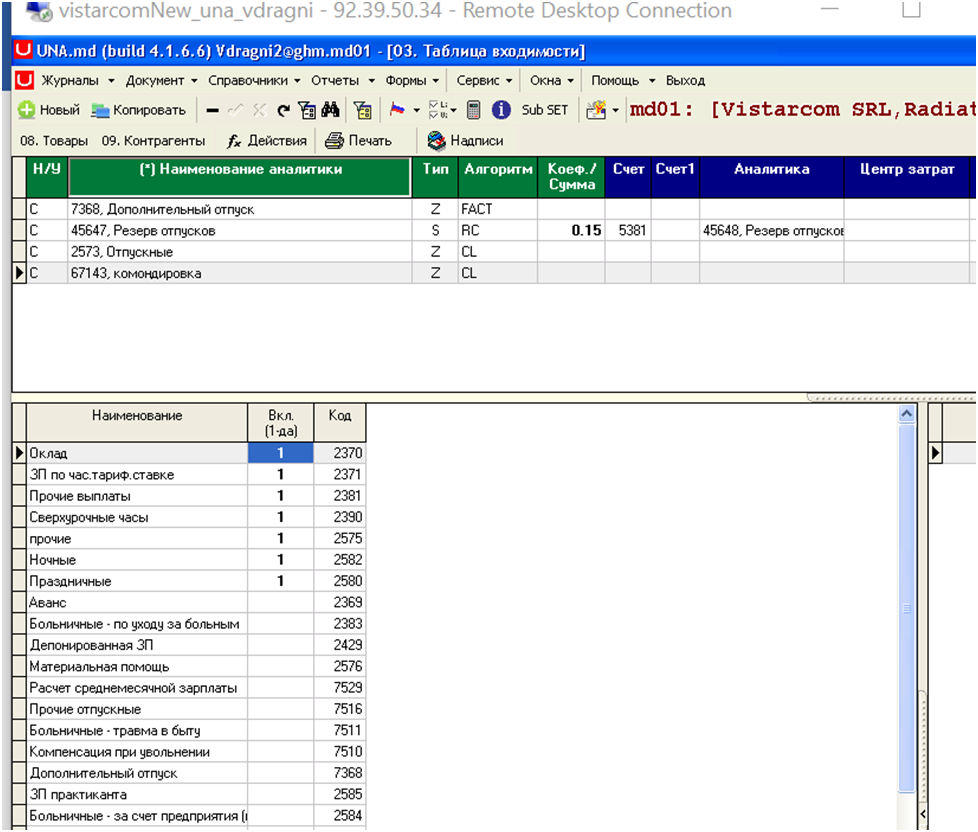Click the filter icon left of the binoculars
Viewport: 978px width, 832px height.
tap(307, 110)
